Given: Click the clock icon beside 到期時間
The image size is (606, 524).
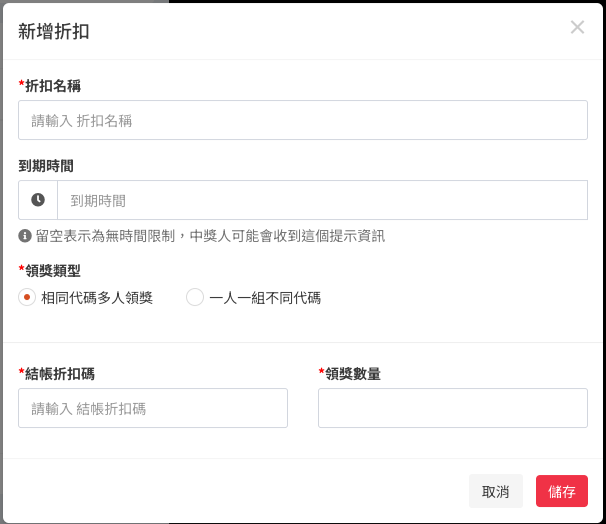Looking at the screenshot, I should coord(38,200).
